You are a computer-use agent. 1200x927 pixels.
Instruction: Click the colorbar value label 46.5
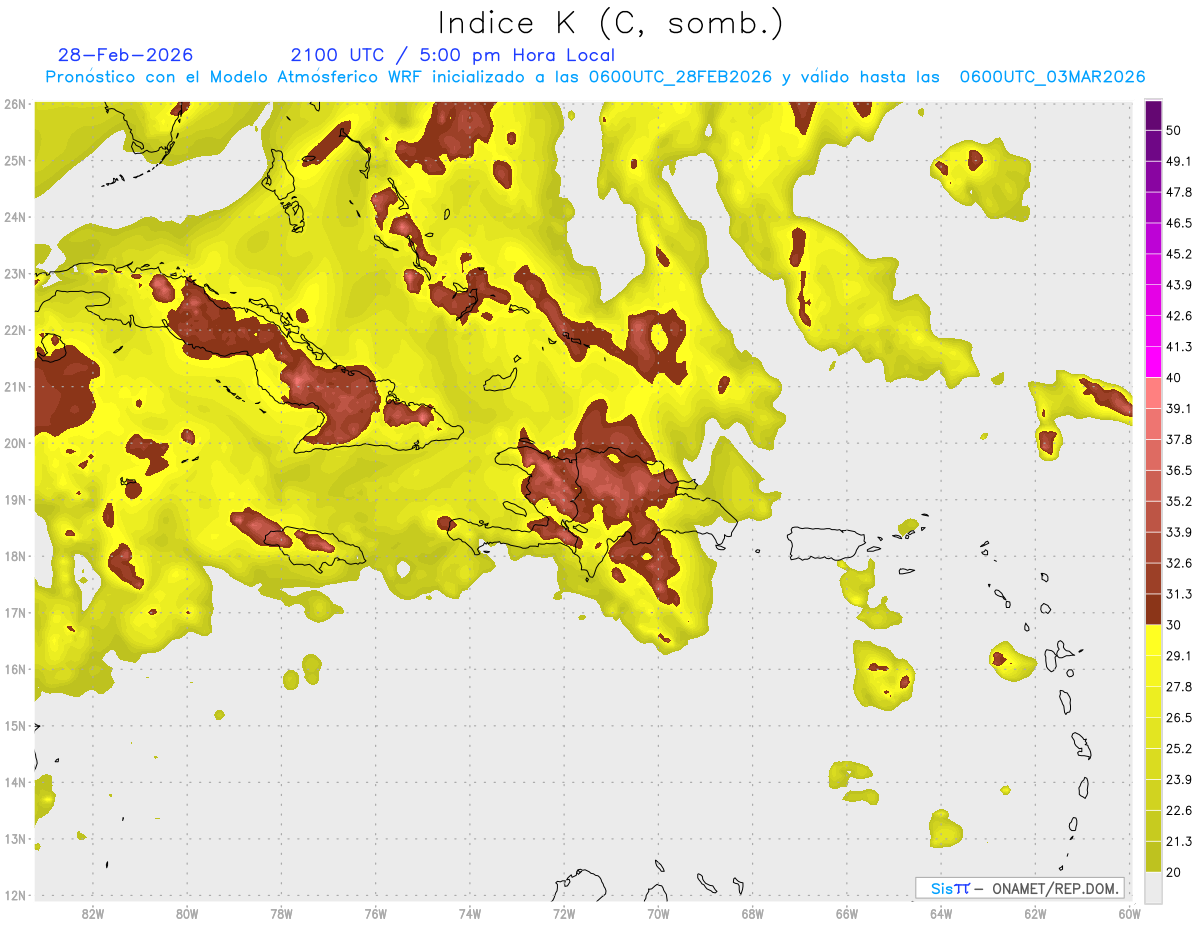click(x=1178, y=223)
